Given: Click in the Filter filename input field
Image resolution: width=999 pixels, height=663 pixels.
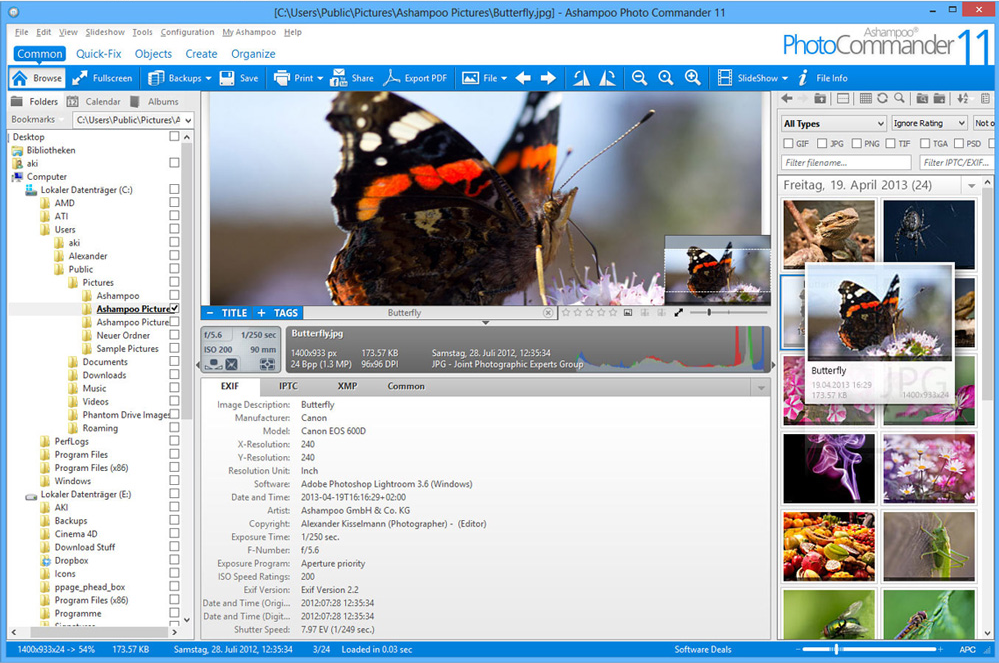Looking at the screenshot, I should tap(845, 162).
